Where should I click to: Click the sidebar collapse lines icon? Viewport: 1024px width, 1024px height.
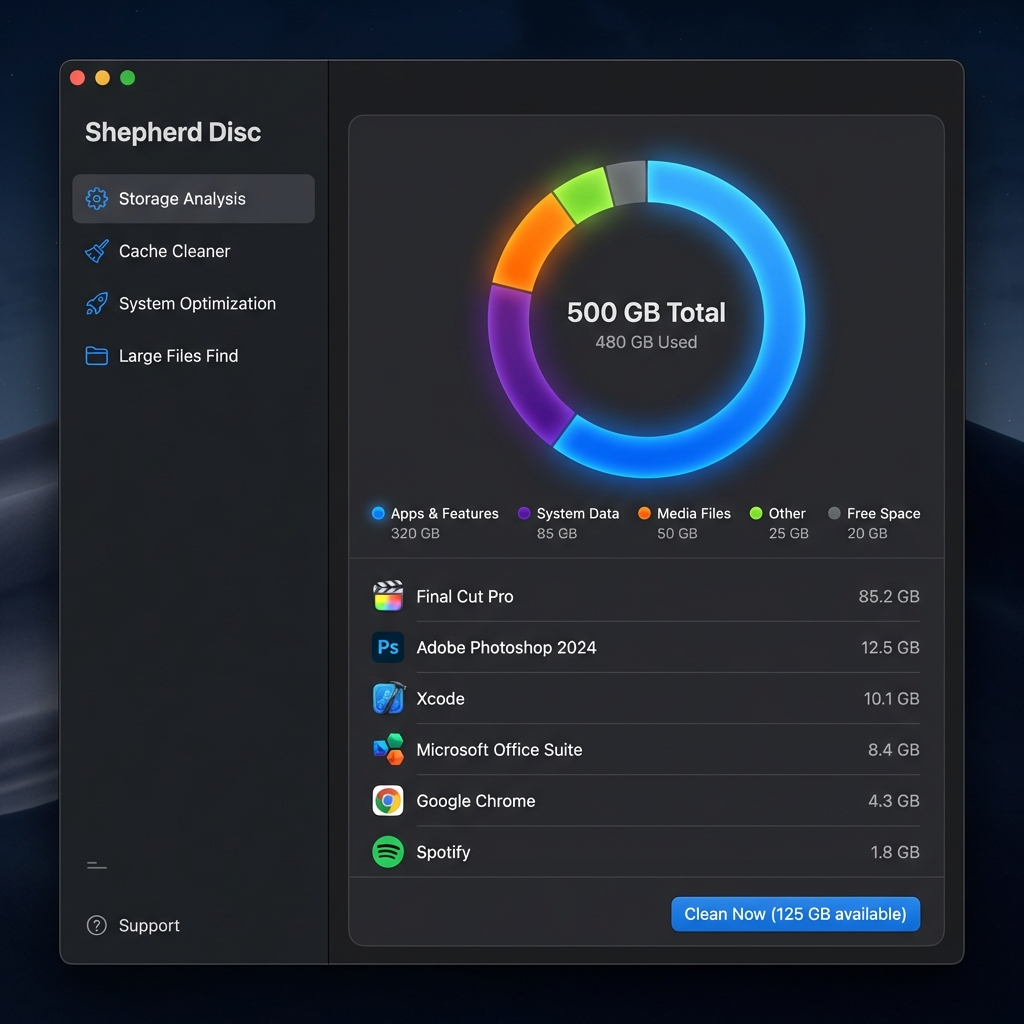click(97, 866)
